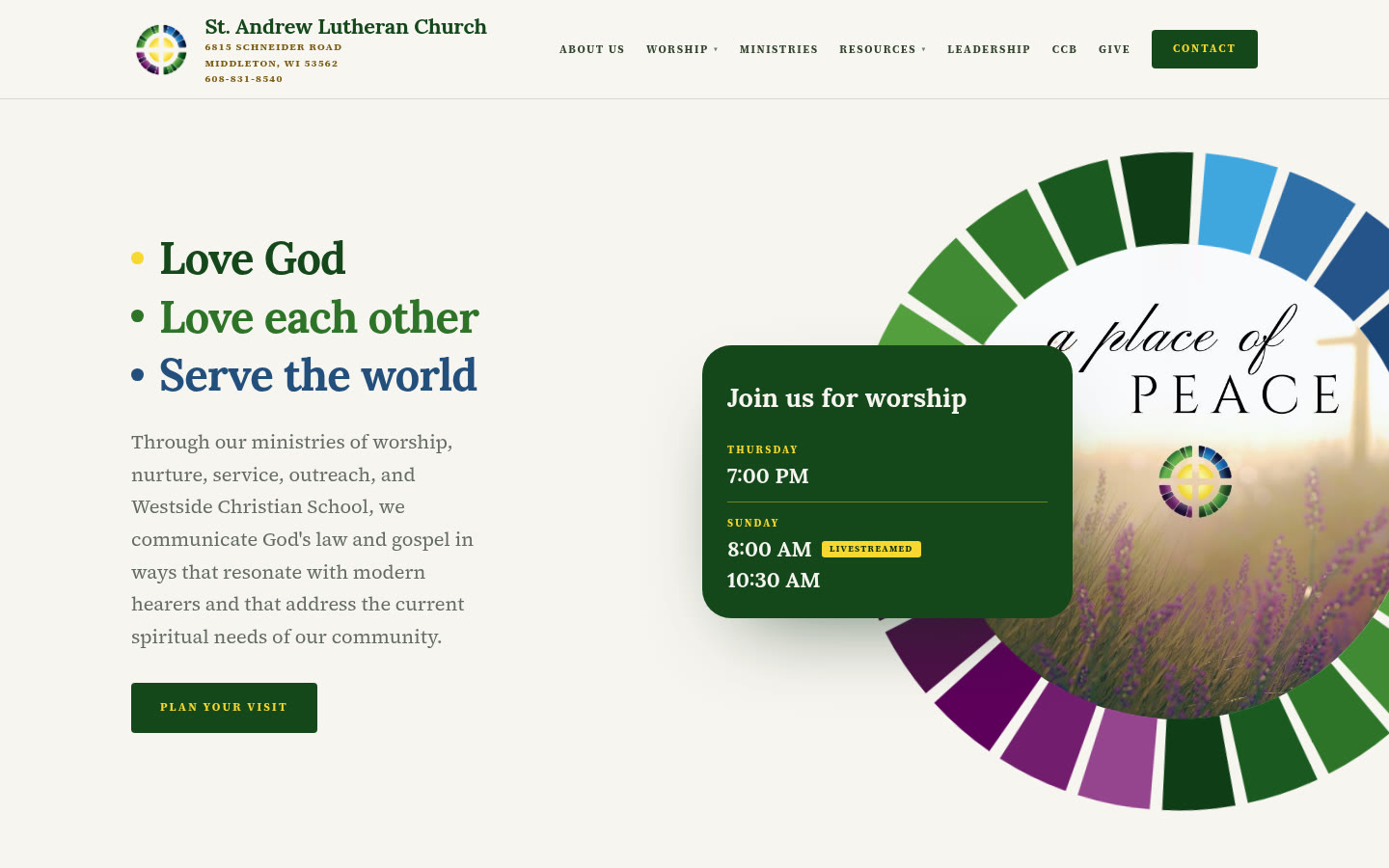The height and width of the screenshot is (868, 1389).
Task: Open the Leadership nav link
Action: click(989, 49)
